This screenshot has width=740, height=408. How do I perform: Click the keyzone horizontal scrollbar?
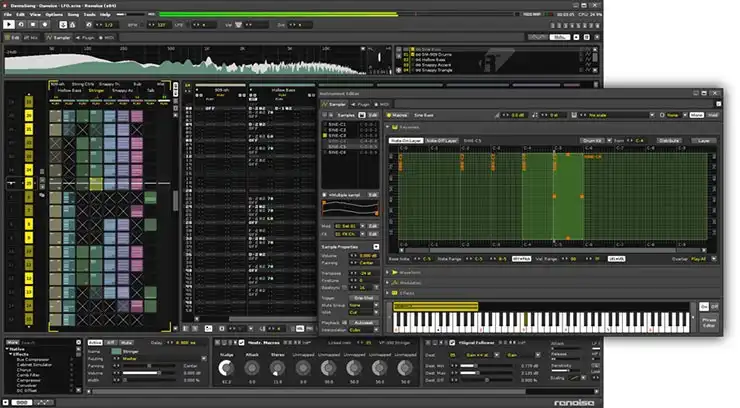click(553, 250)
